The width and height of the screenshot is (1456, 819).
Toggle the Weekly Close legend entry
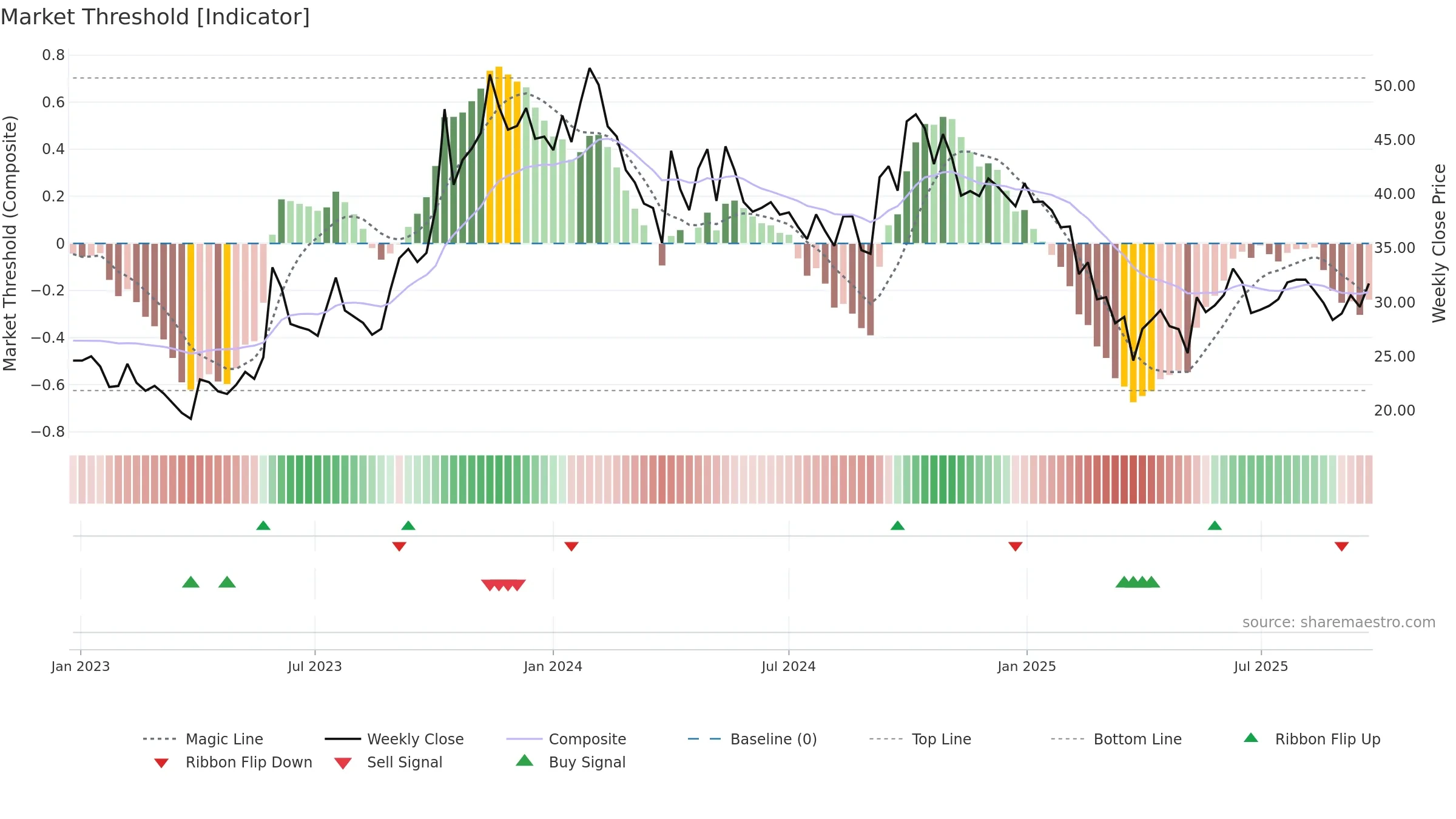click(394, 739)
